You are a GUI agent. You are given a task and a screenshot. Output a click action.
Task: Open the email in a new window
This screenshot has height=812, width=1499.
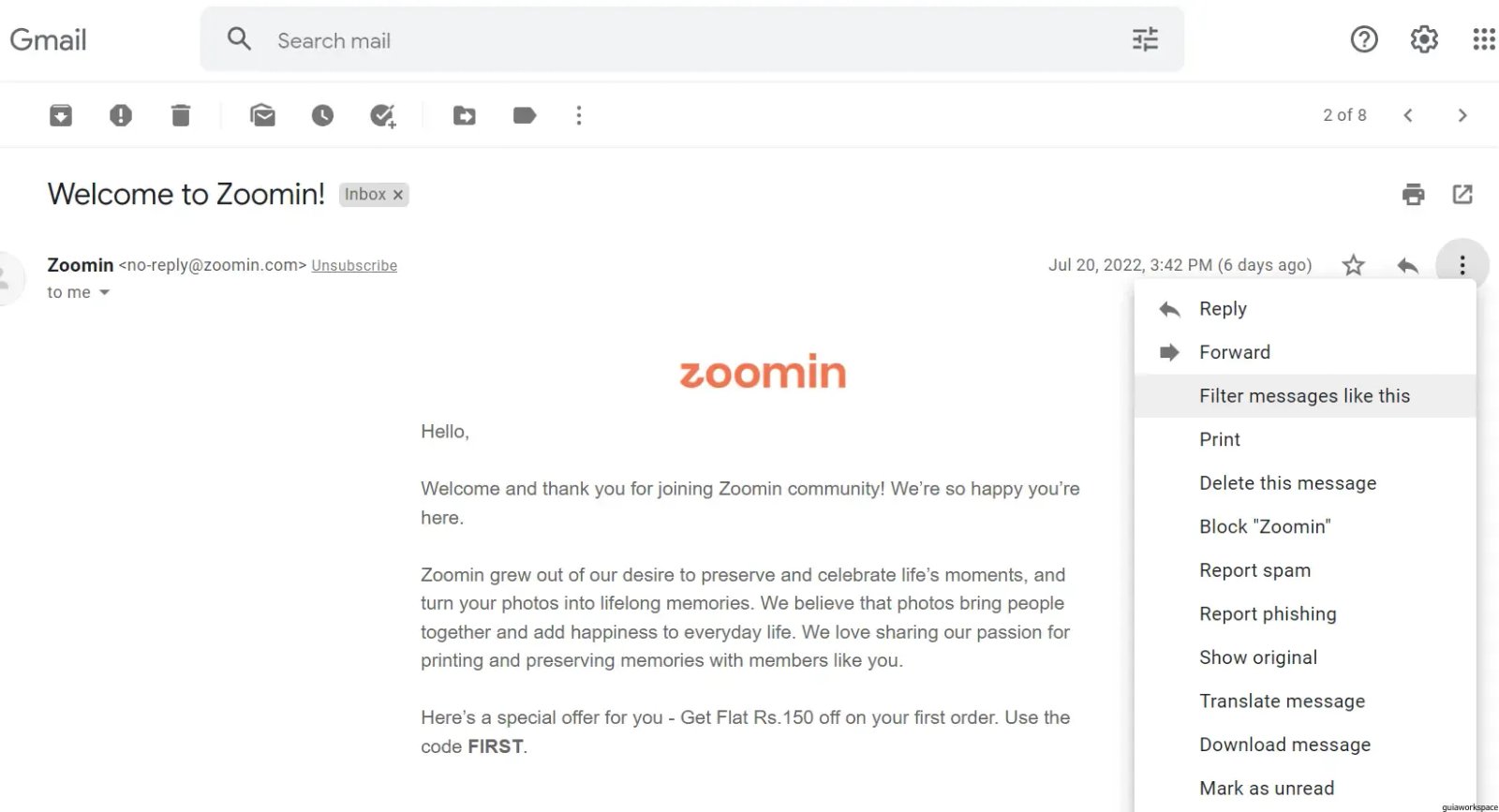1462,194
